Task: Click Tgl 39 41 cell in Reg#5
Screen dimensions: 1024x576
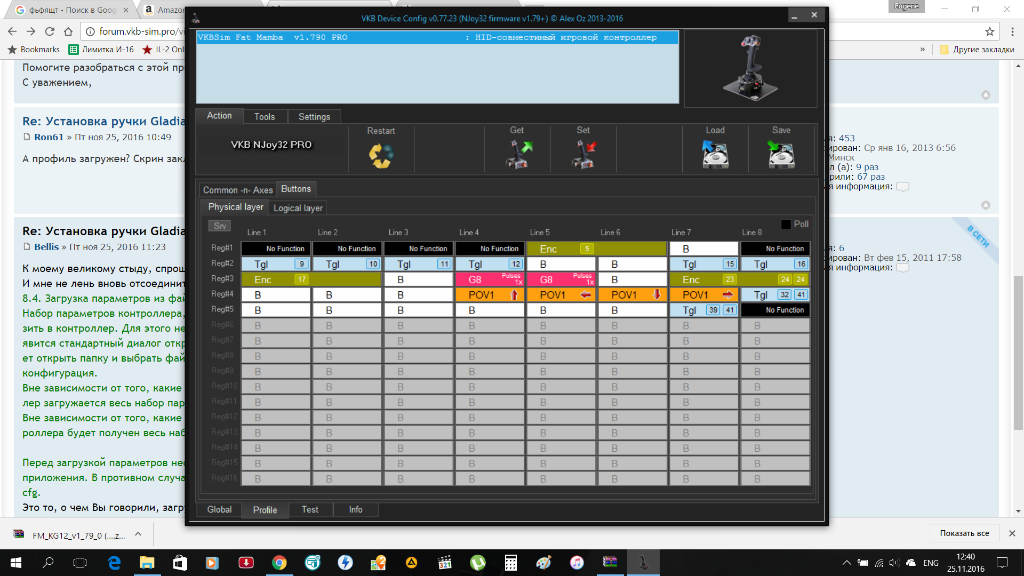Action: (x=703, y=310)
